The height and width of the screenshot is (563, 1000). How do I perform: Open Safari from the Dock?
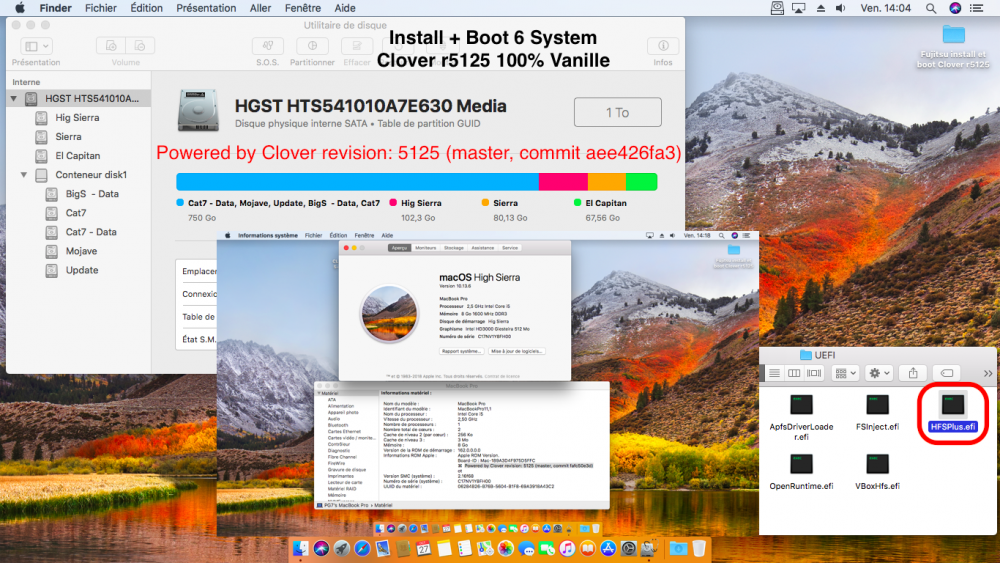click(x=362, y=548)
